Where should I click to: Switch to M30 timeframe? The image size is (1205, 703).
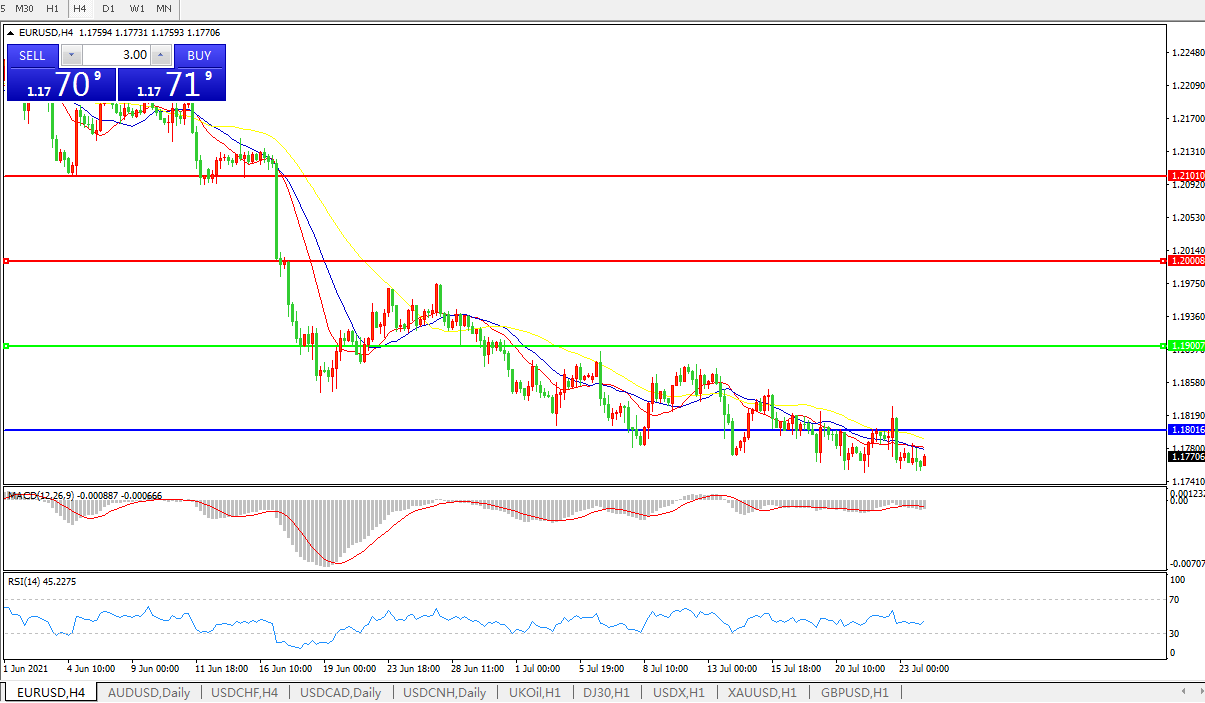tap(26, 8)
